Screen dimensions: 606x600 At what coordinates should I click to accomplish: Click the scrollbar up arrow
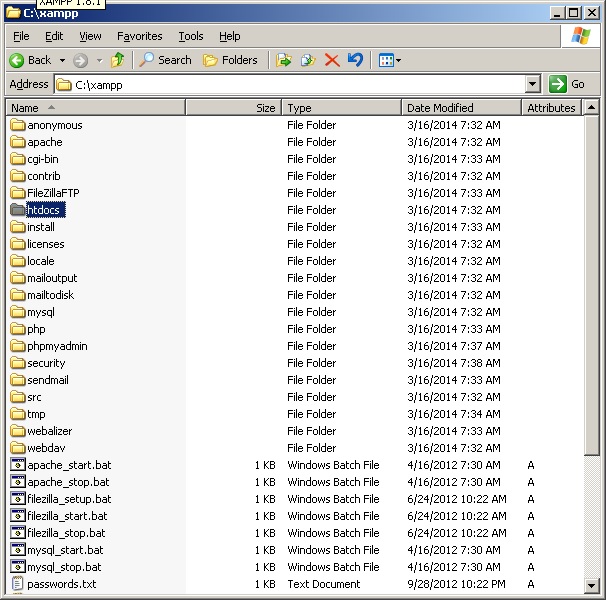click(591, 107)
